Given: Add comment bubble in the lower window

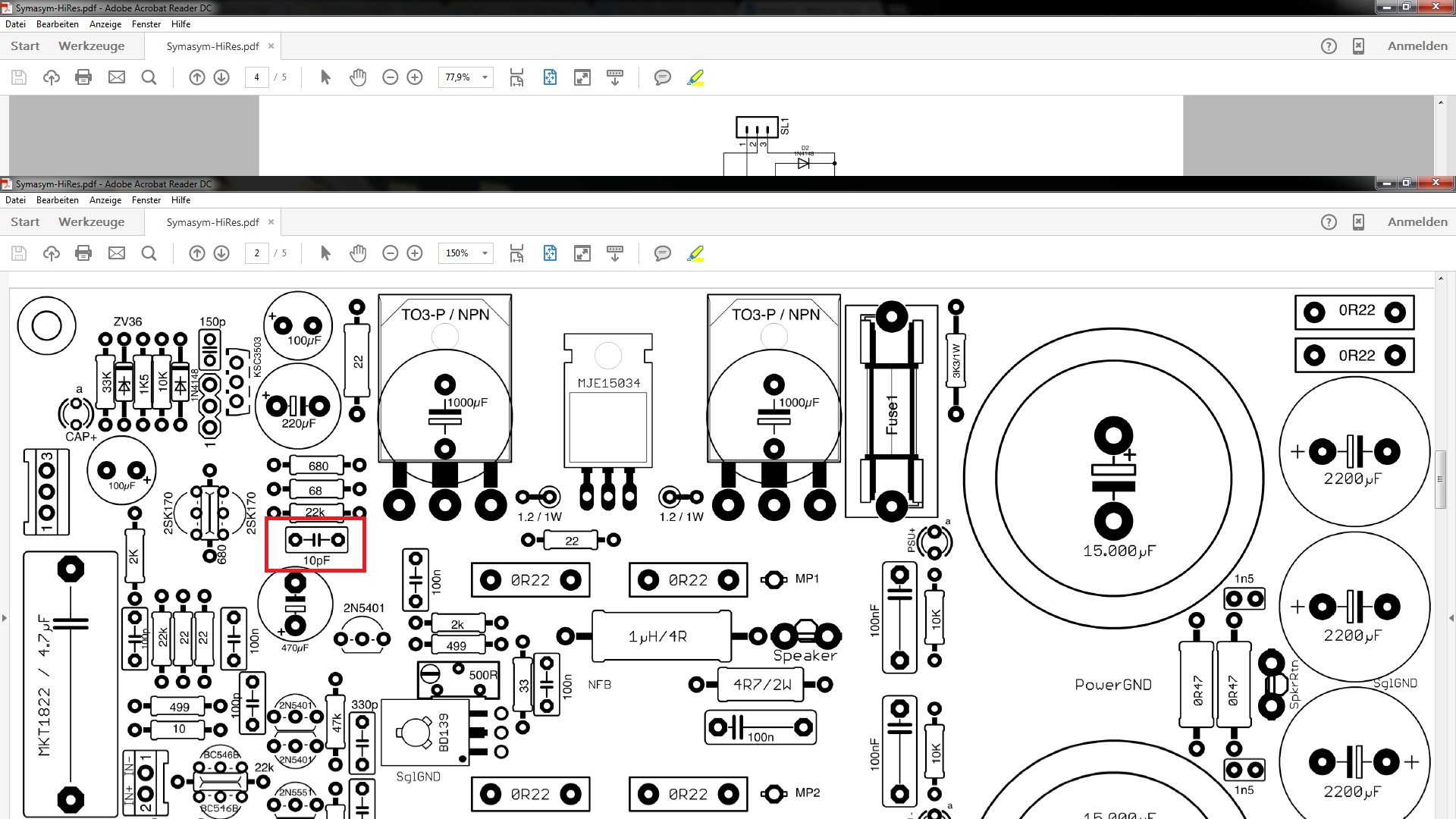Looking at the screenshot, I should pyautogui.click(x=663, y=253).
